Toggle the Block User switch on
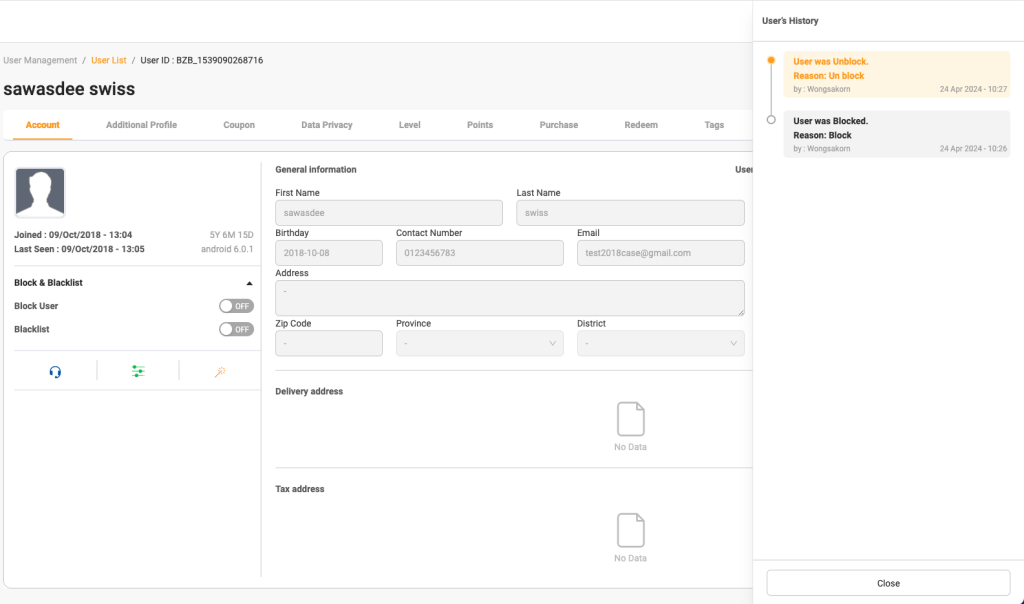The width and height of the screenshot is (1024, 604). [236, 306]
